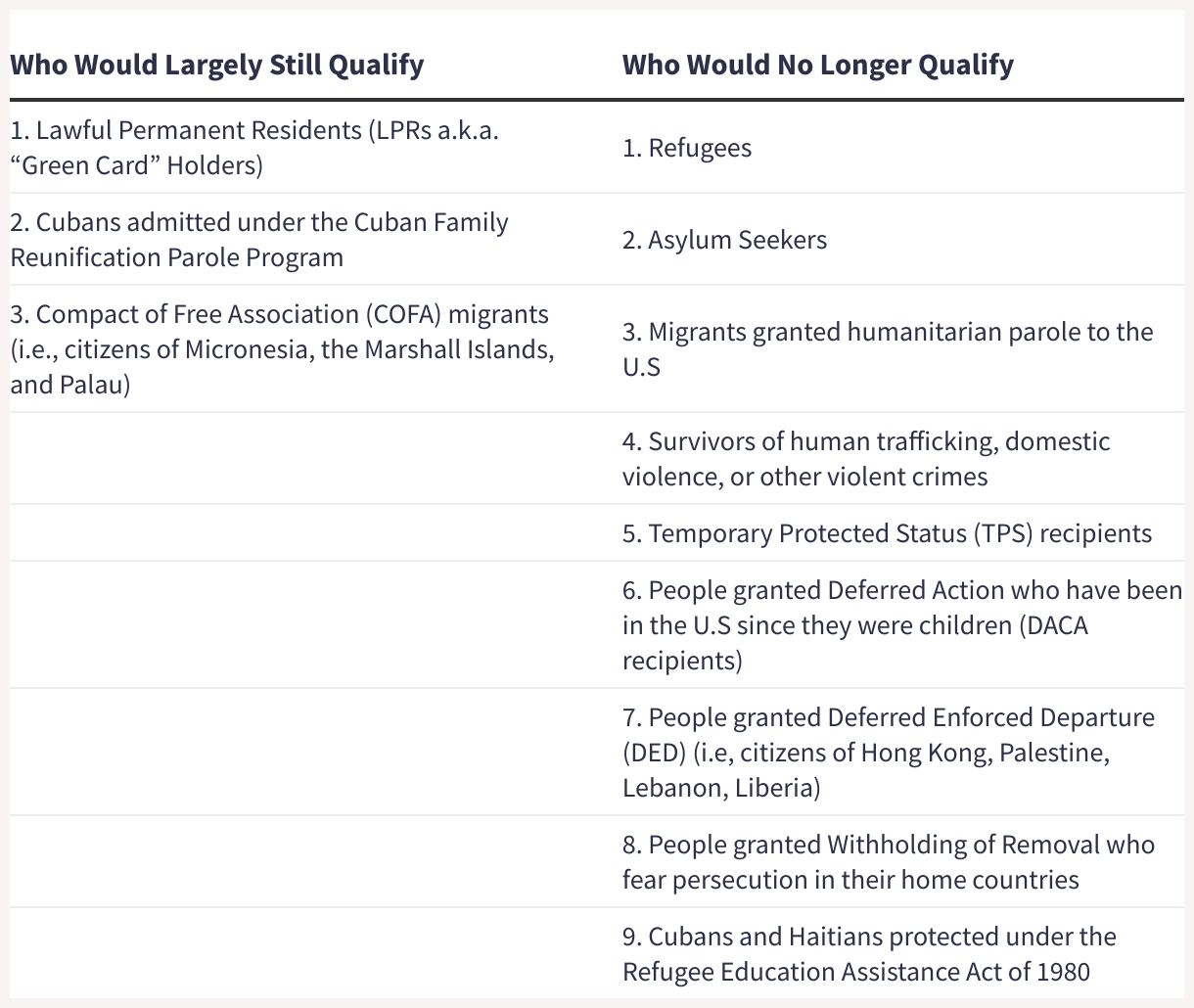Click the Deferred Enforced Departure entry
This screenshot has height=1008, width=1194.
point(887,753)
